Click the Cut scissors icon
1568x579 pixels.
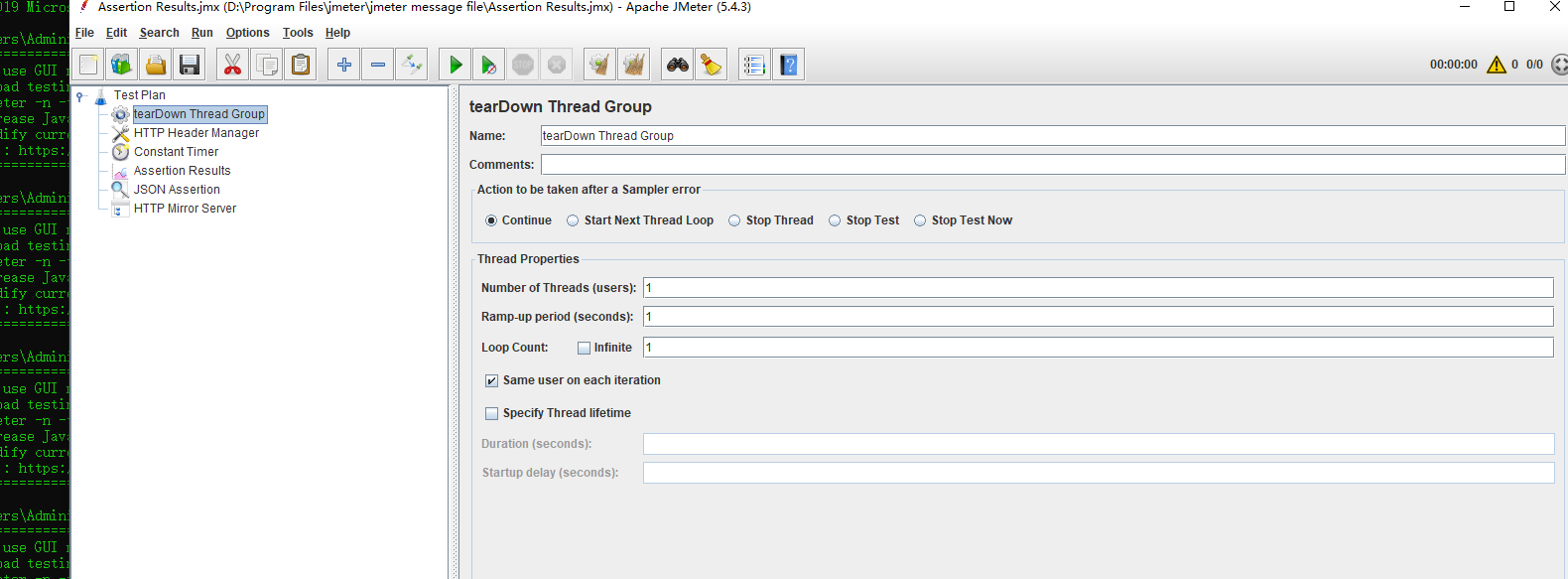click(232, 65)
